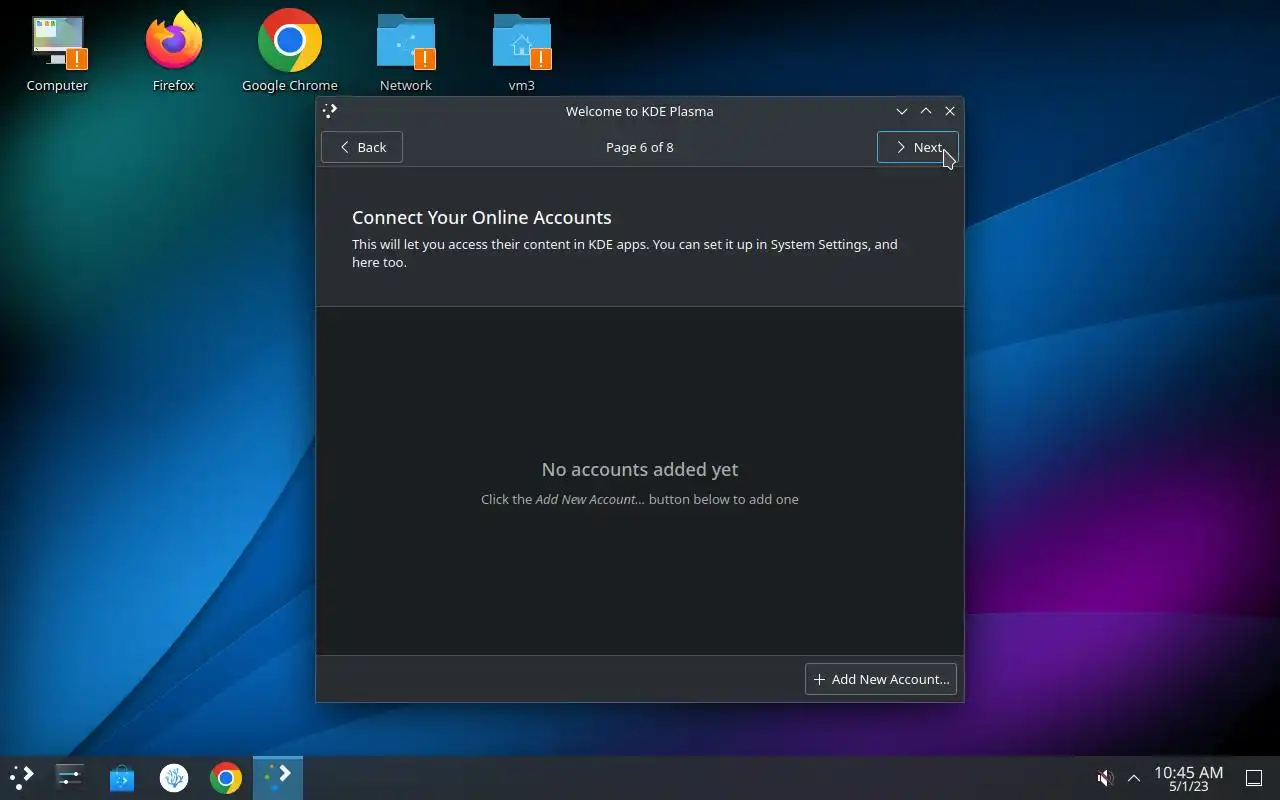Click the Show Desktop button in panel
Image resolution: width=1280 pixels, height=800 pixels.
click(1253, 778)
